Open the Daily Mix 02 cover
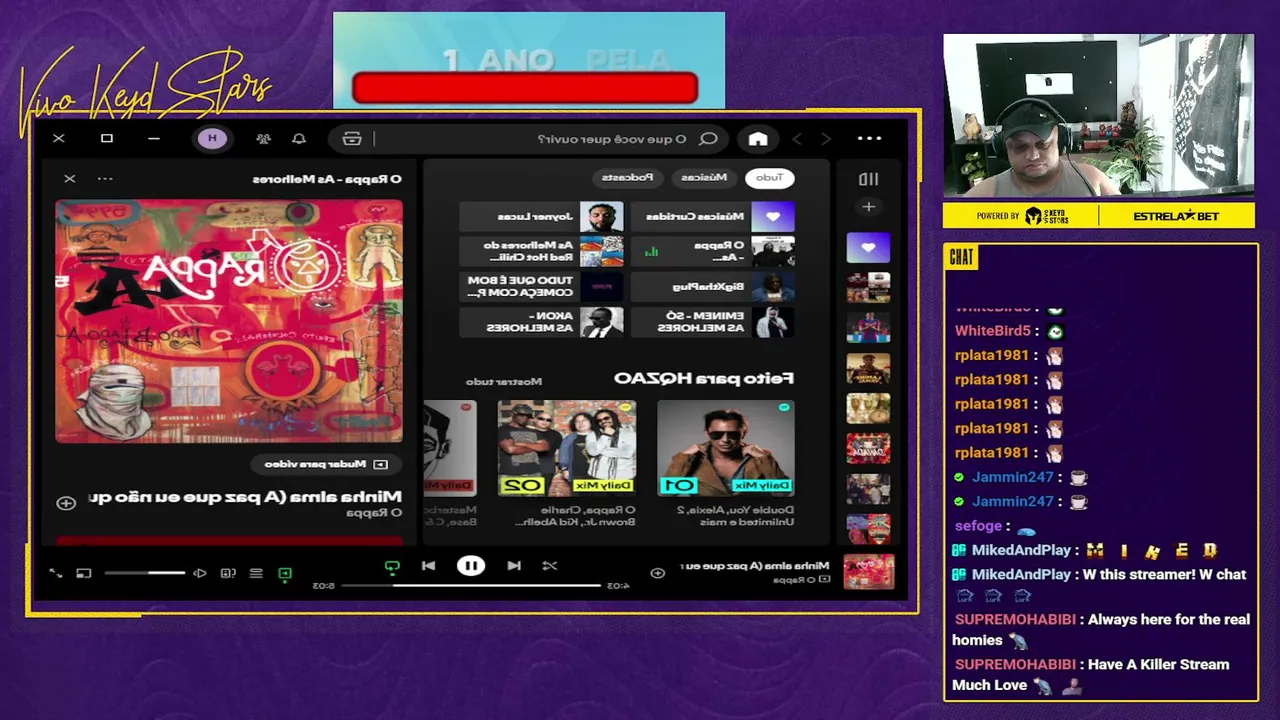This screenshot has width=1280, height=720. tap(567, 448)
